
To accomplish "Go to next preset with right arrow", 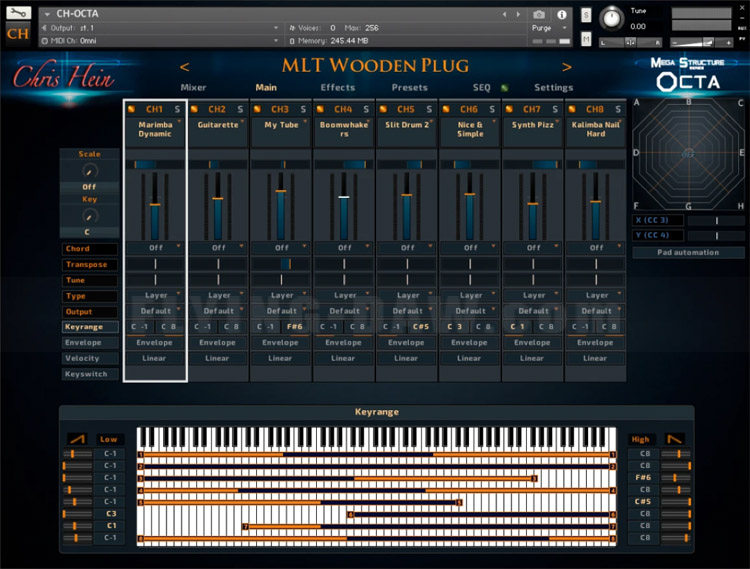I will [567, 67].
